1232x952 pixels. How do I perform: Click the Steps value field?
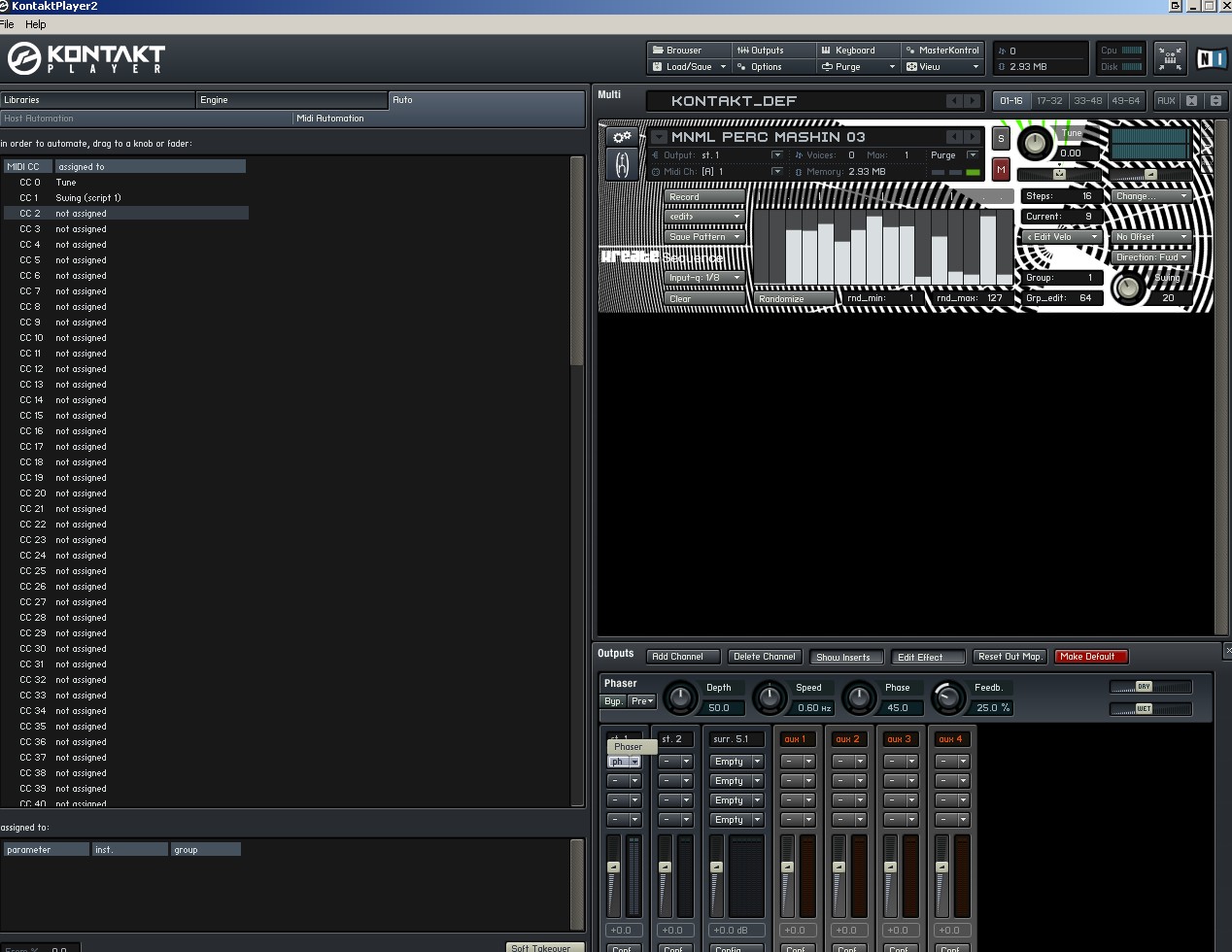[x=1061, y=196]
